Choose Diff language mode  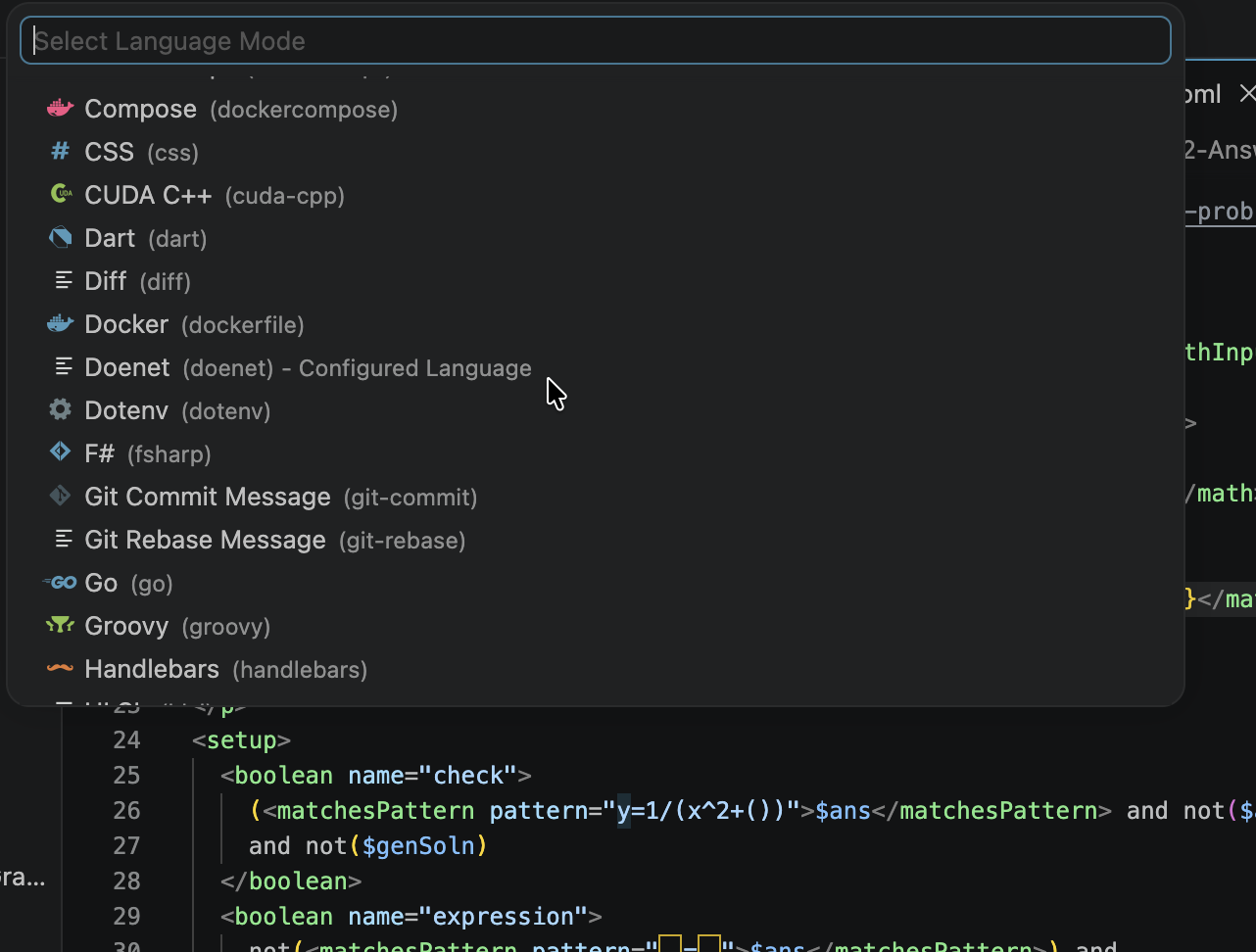point(595,281)
